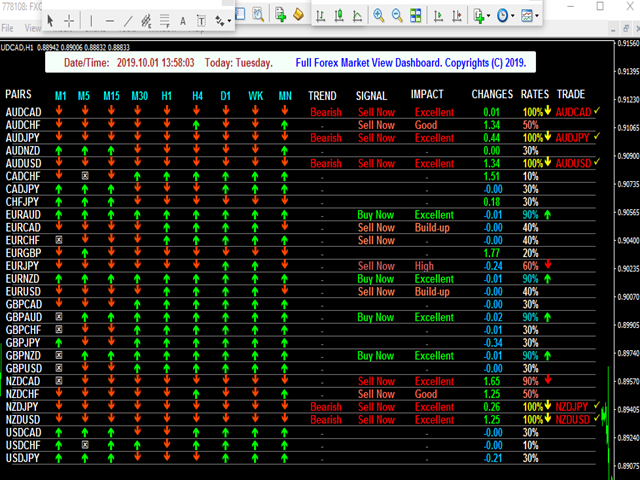Image resolution: width=640 pixels, height=480 pixels.
Task: Click the NZDUSD trade link
Action: click(x=574, y=419)
